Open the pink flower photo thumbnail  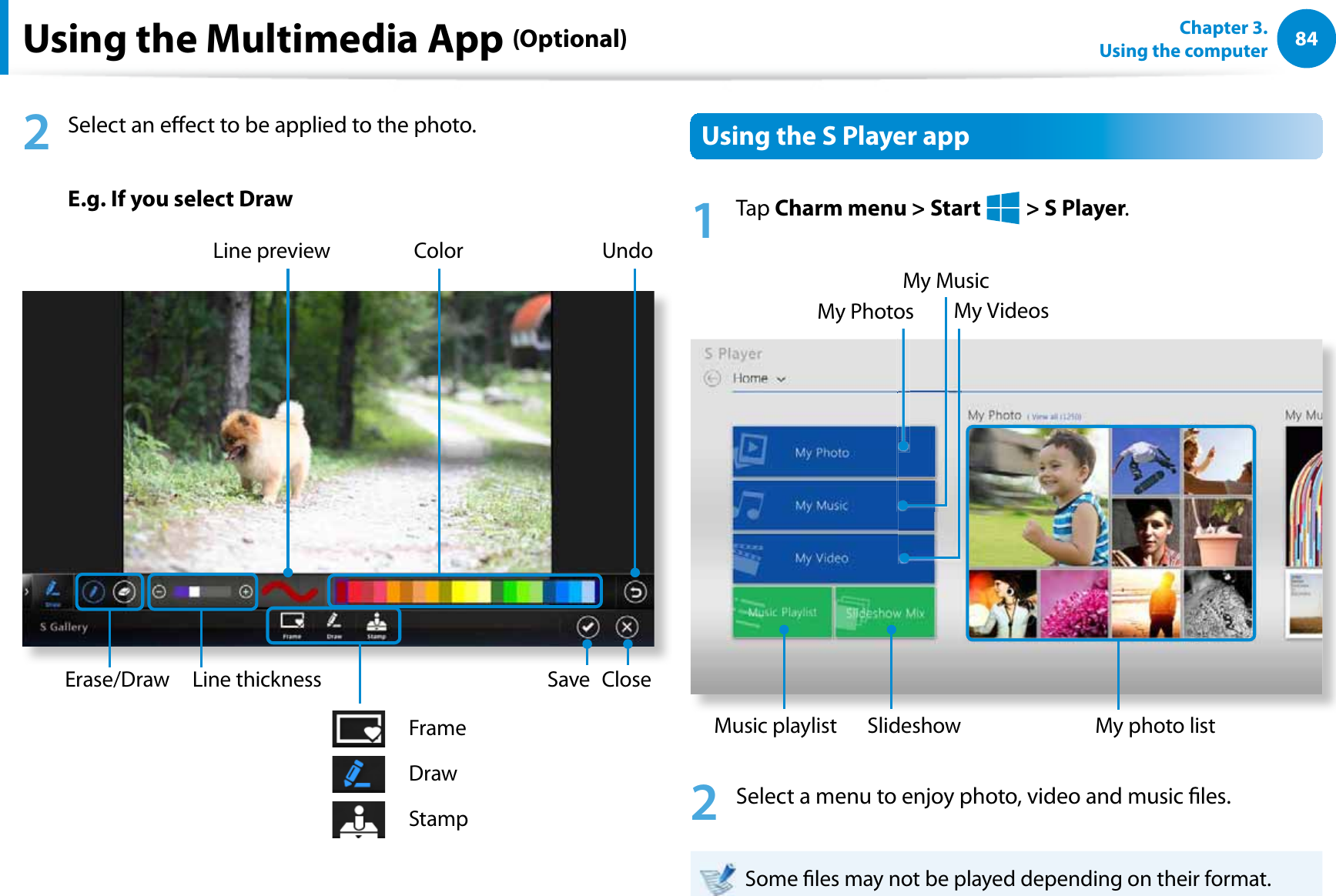pos(1073,603)
